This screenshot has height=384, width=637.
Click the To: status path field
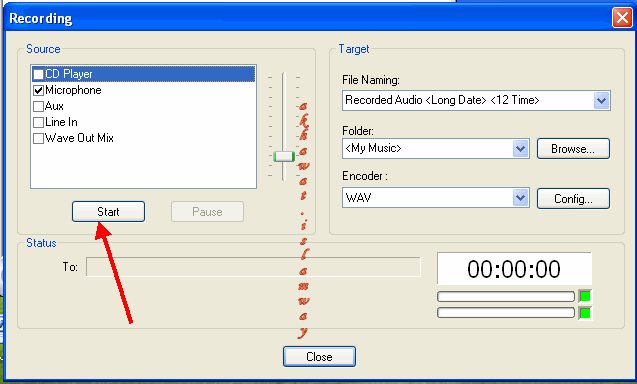(253, 267)
